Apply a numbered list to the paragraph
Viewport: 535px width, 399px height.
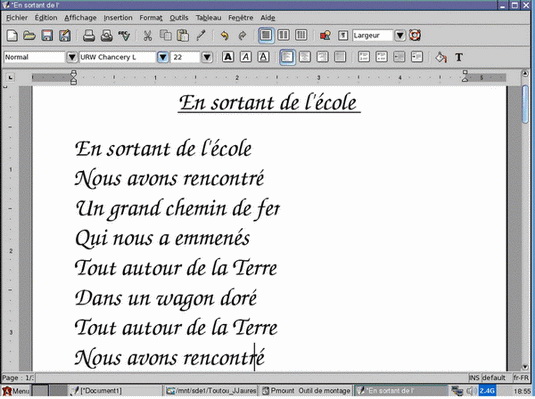[x=364, y=57]
